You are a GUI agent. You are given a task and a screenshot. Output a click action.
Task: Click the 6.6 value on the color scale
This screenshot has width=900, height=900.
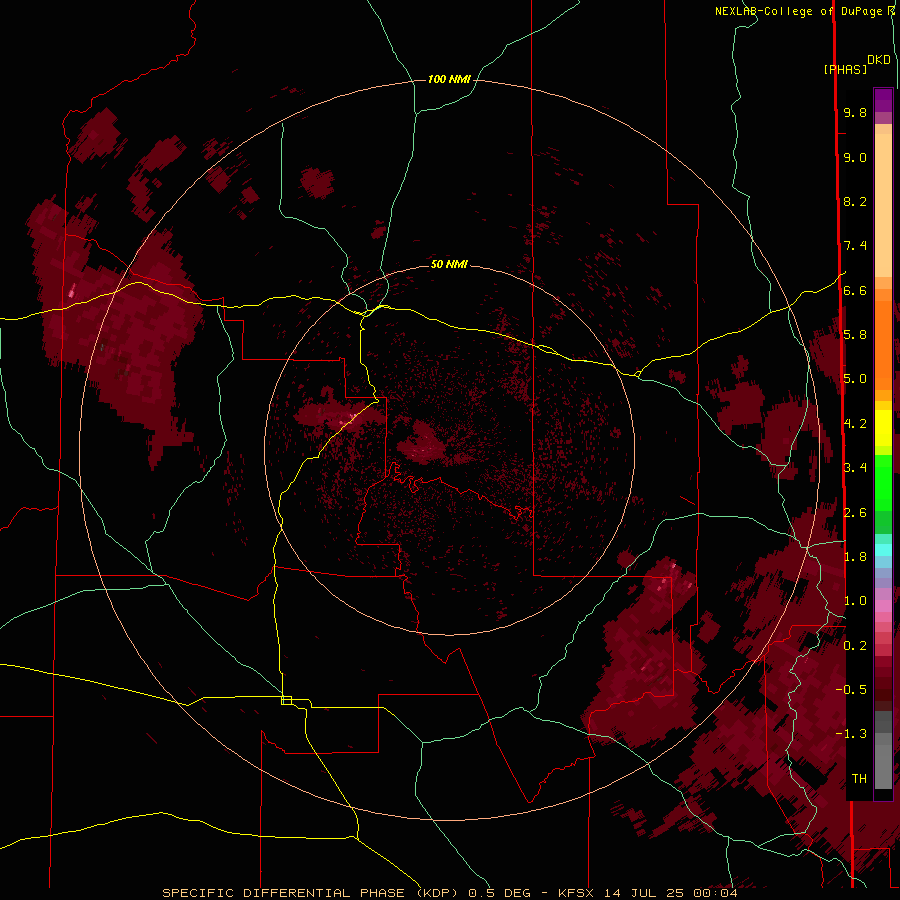click(x=855, y=290)
